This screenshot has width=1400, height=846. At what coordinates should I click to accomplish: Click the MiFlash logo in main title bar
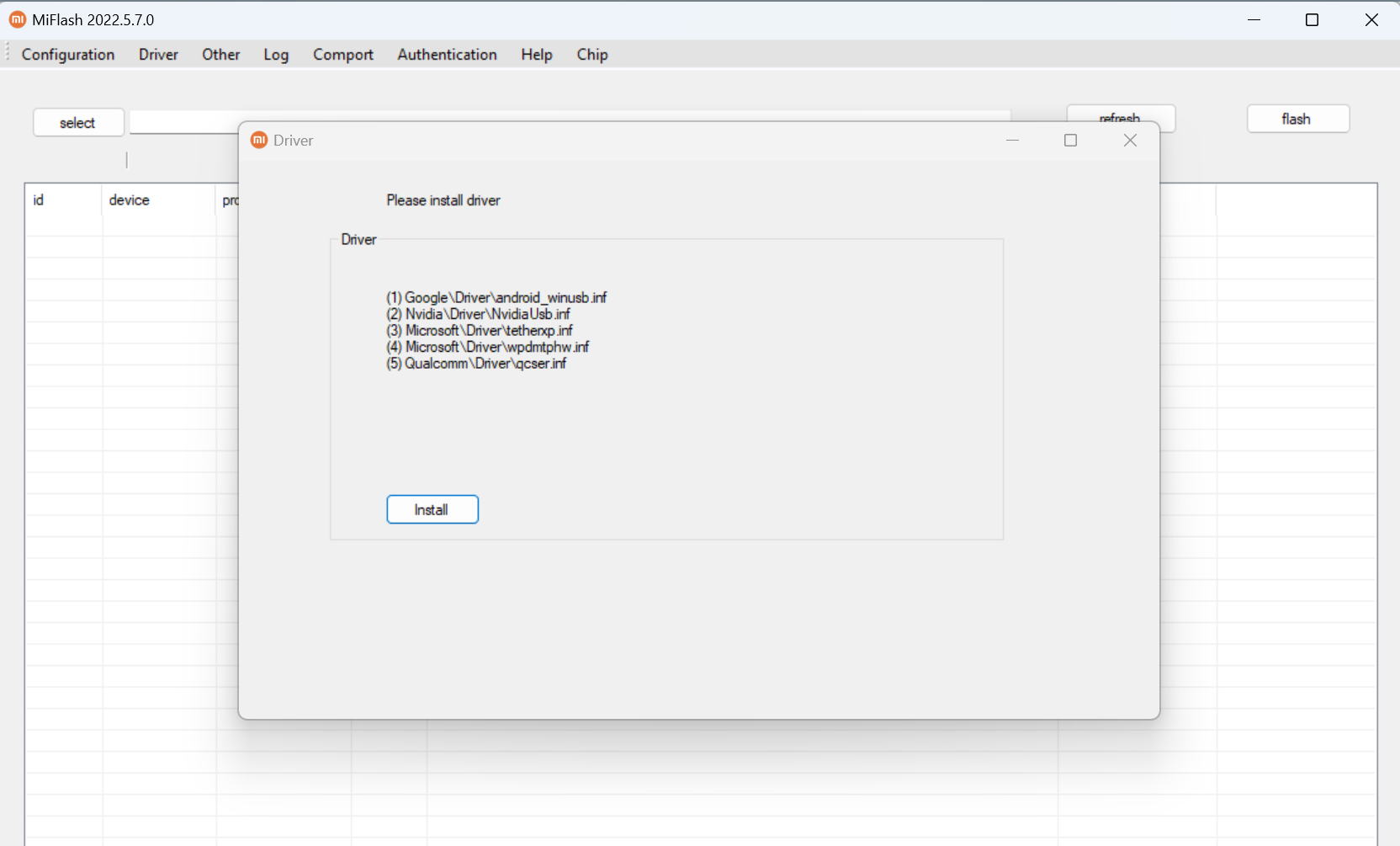click(x=18, y=19)
